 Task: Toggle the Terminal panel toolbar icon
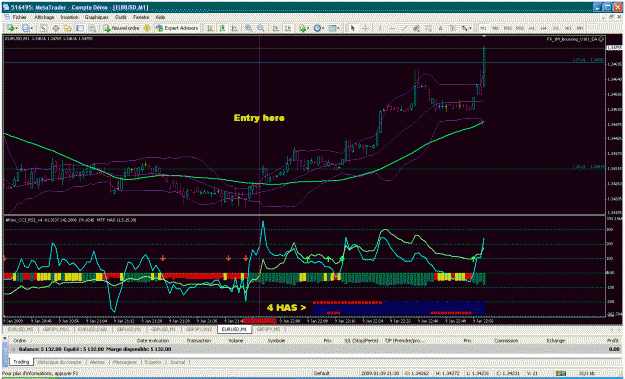tap(80, 28)
